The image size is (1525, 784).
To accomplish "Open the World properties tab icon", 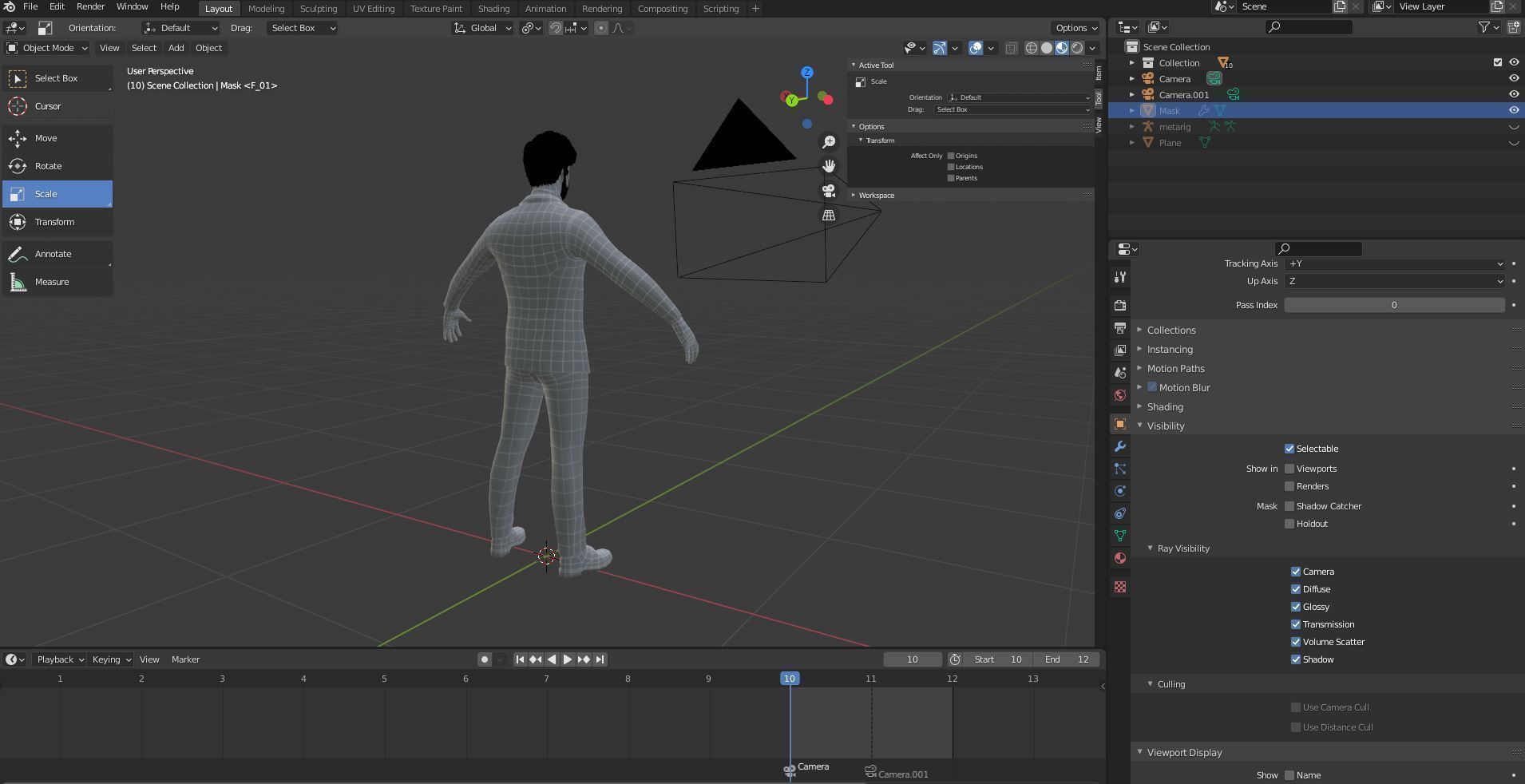I will (x=1120, y=395).
